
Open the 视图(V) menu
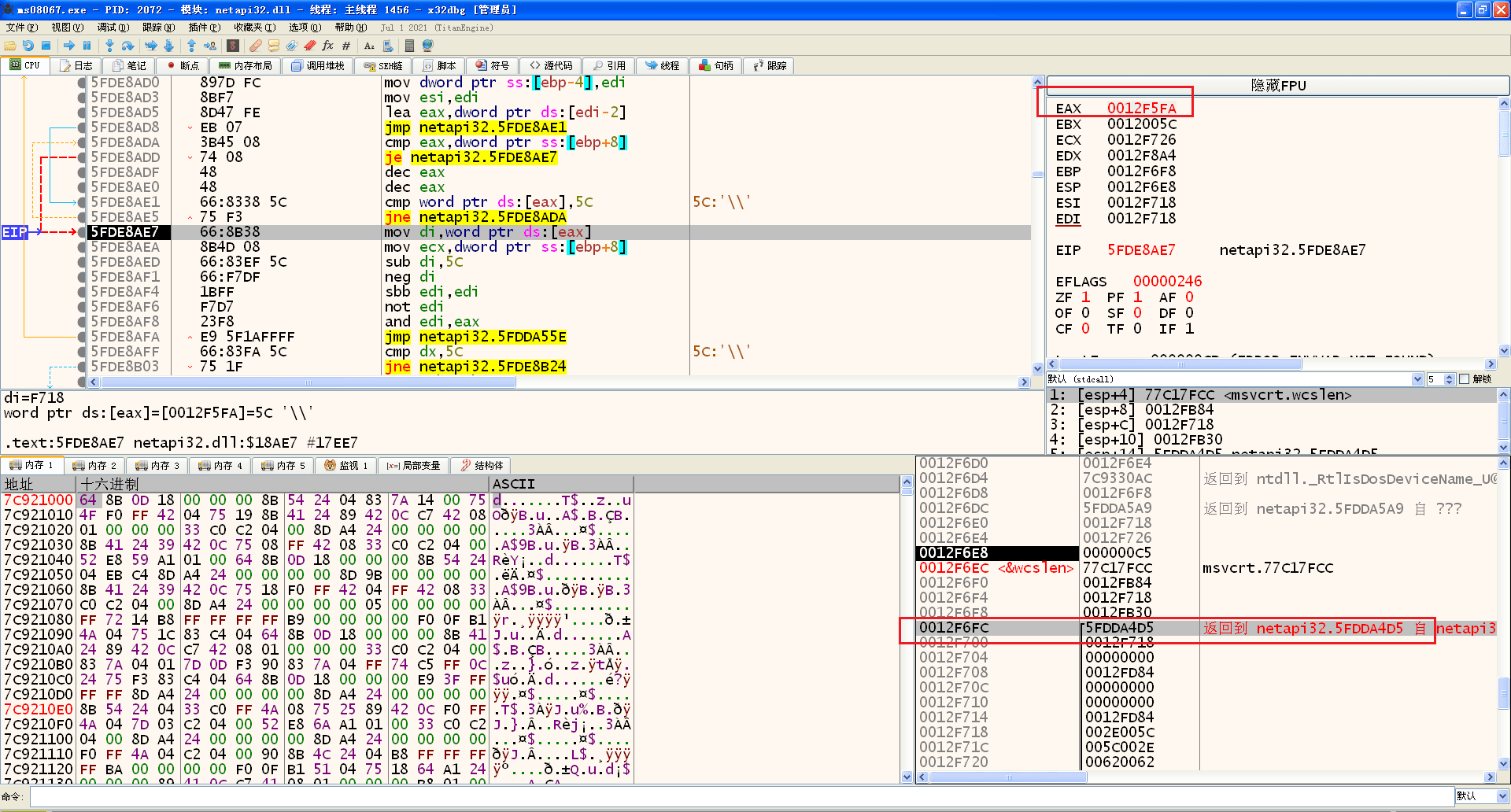(67, 28)
